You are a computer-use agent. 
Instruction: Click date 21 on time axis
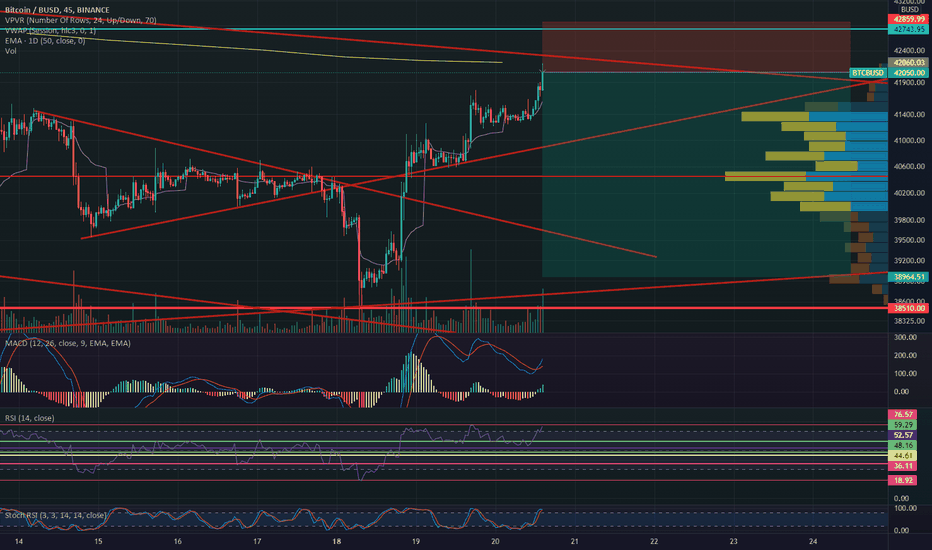pos(575,541)
